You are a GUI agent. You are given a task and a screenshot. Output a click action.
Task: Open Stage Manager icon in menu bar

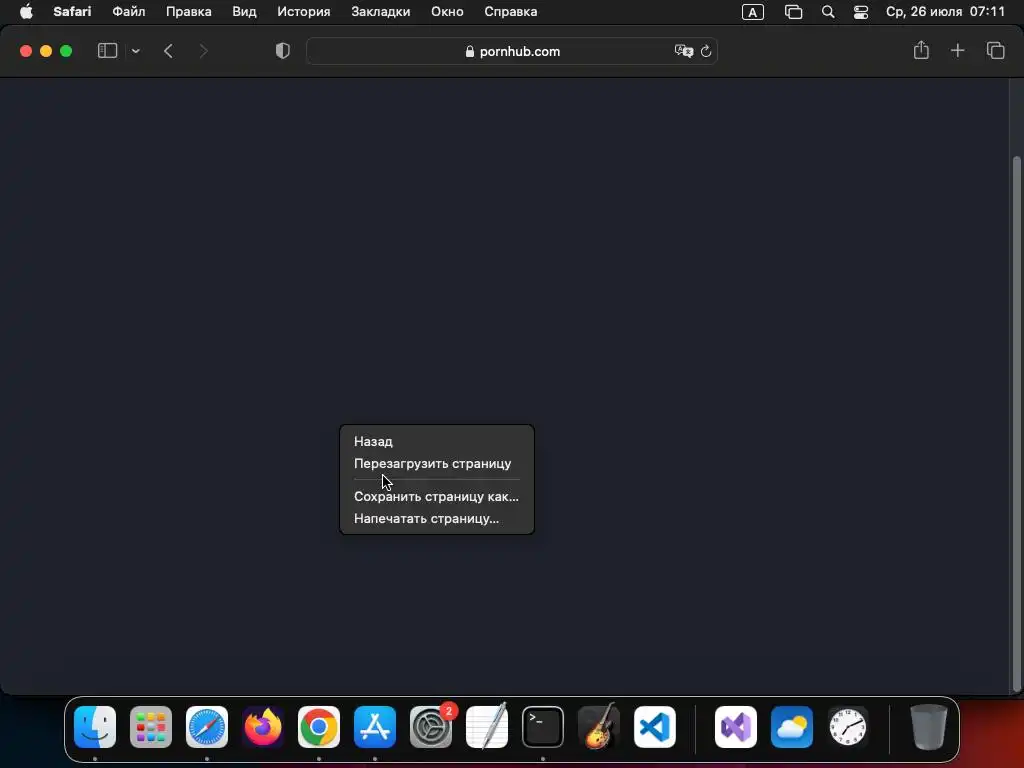(x=793, y=12)
